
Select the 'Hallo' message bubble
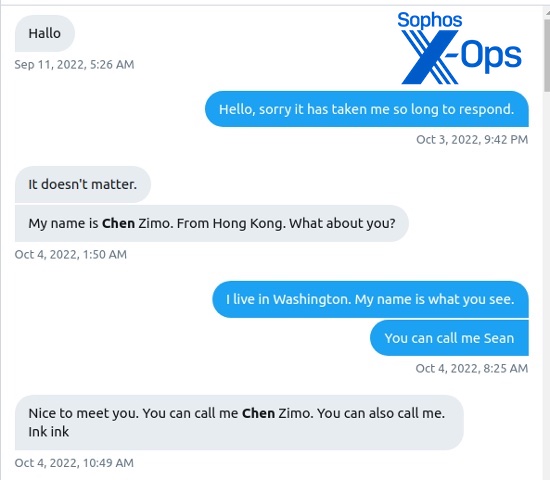click(x=45, y=33)
